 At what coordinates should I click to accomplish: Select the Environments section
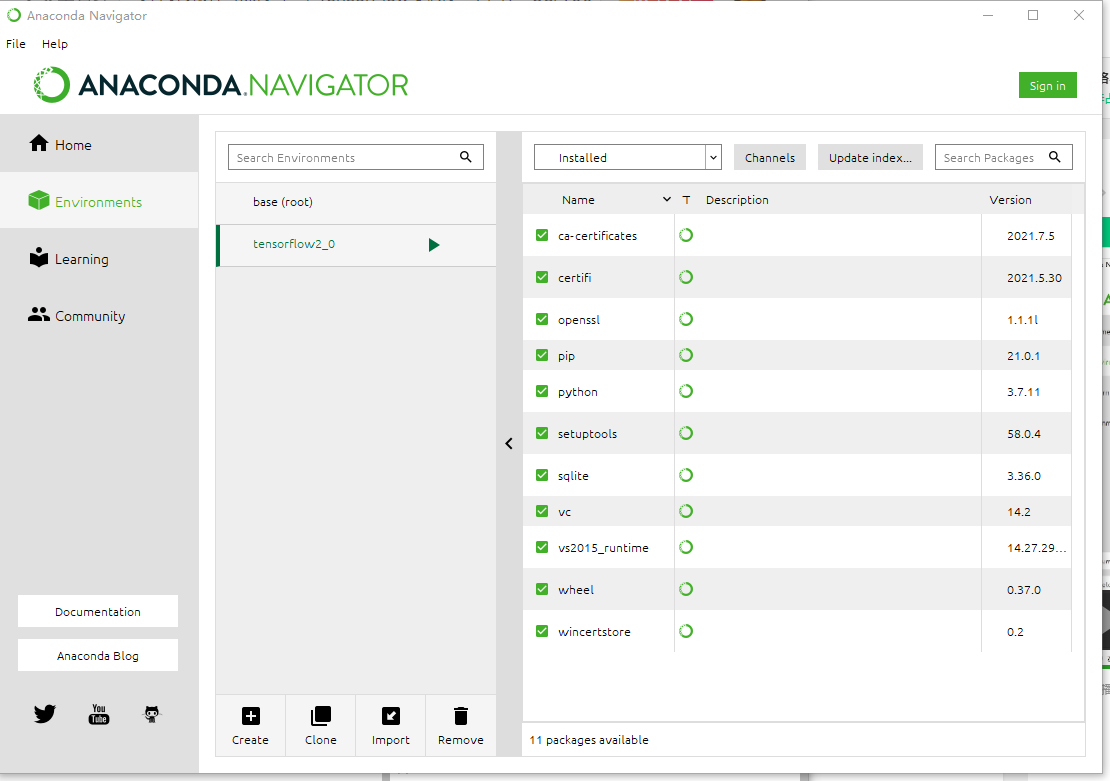pos(99,202)
